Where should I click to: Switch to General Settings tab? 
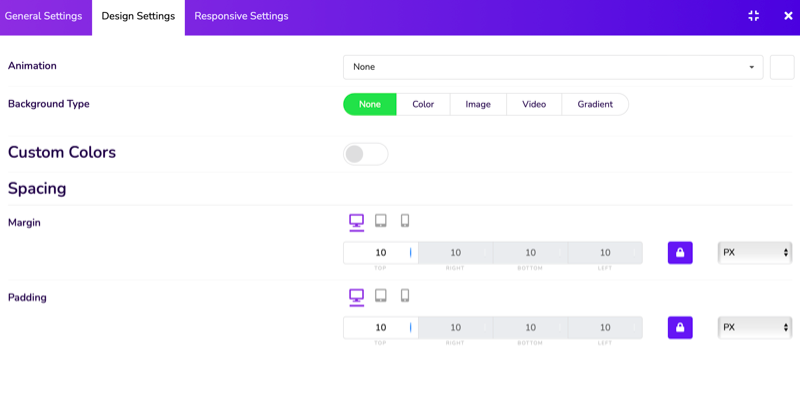[43, 16]
